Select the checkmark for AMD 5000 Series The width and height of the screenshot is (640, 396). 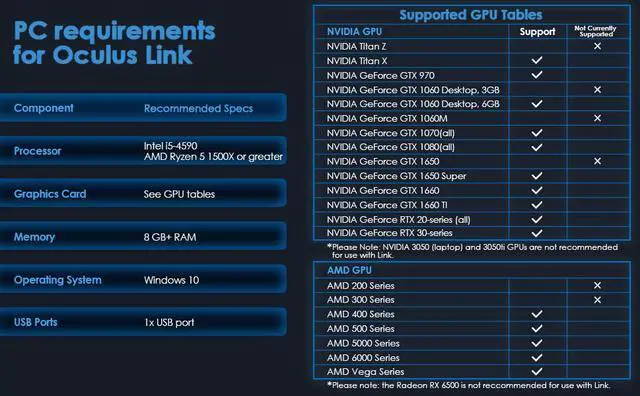pyautogui.click(x=537, y=343)
